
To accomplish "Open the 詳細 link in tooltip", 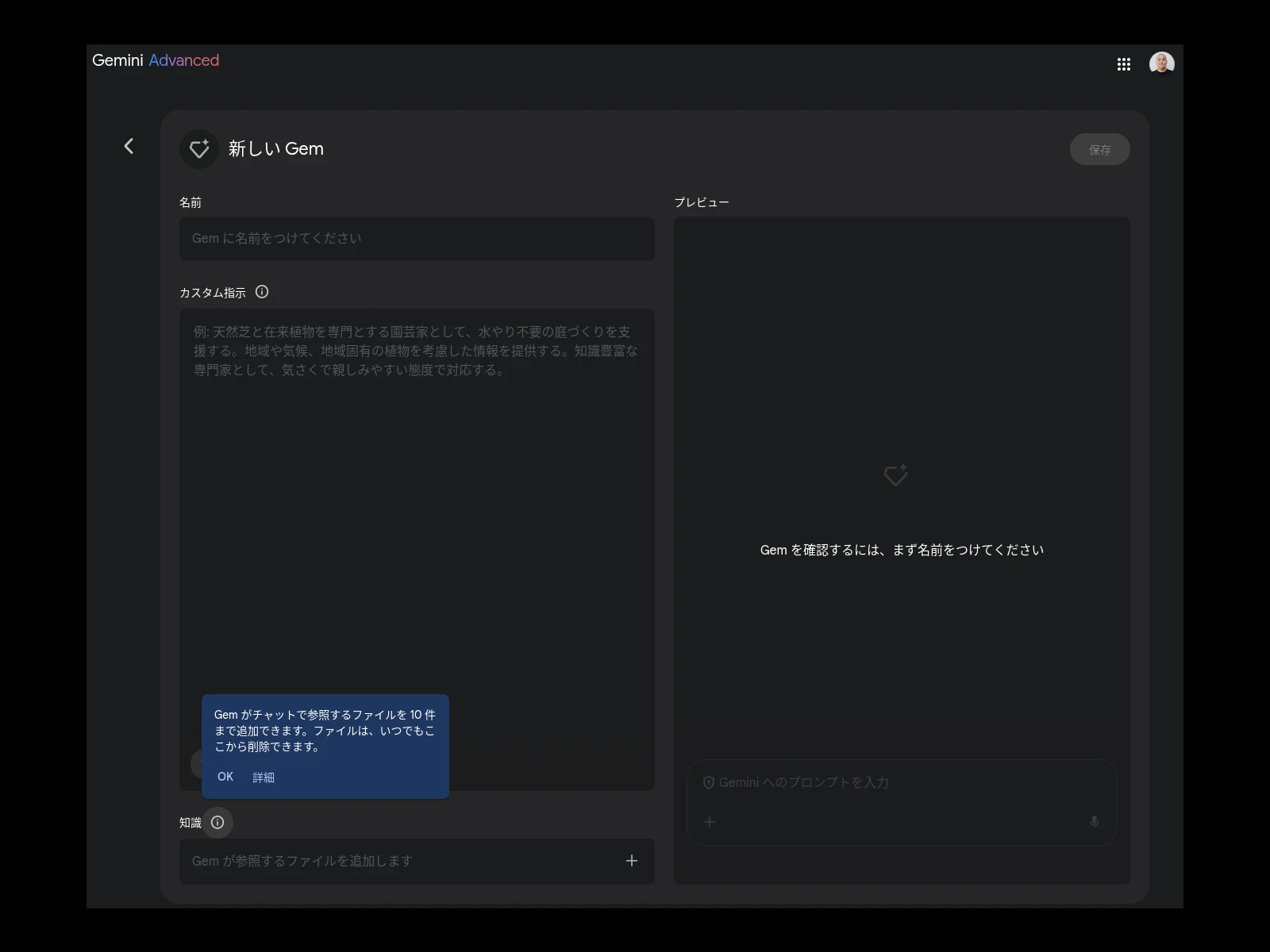I will pyautogui.click(x=264, y=777).
